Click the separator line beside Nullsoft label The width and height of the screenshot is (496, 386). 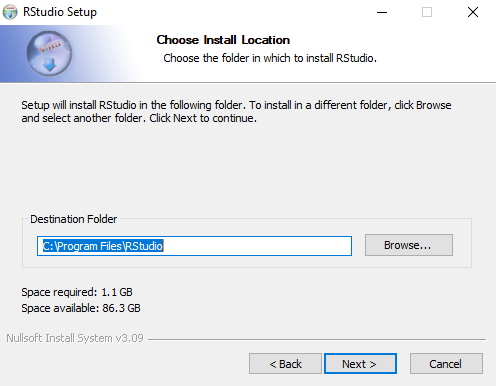[x=317, y=339]
